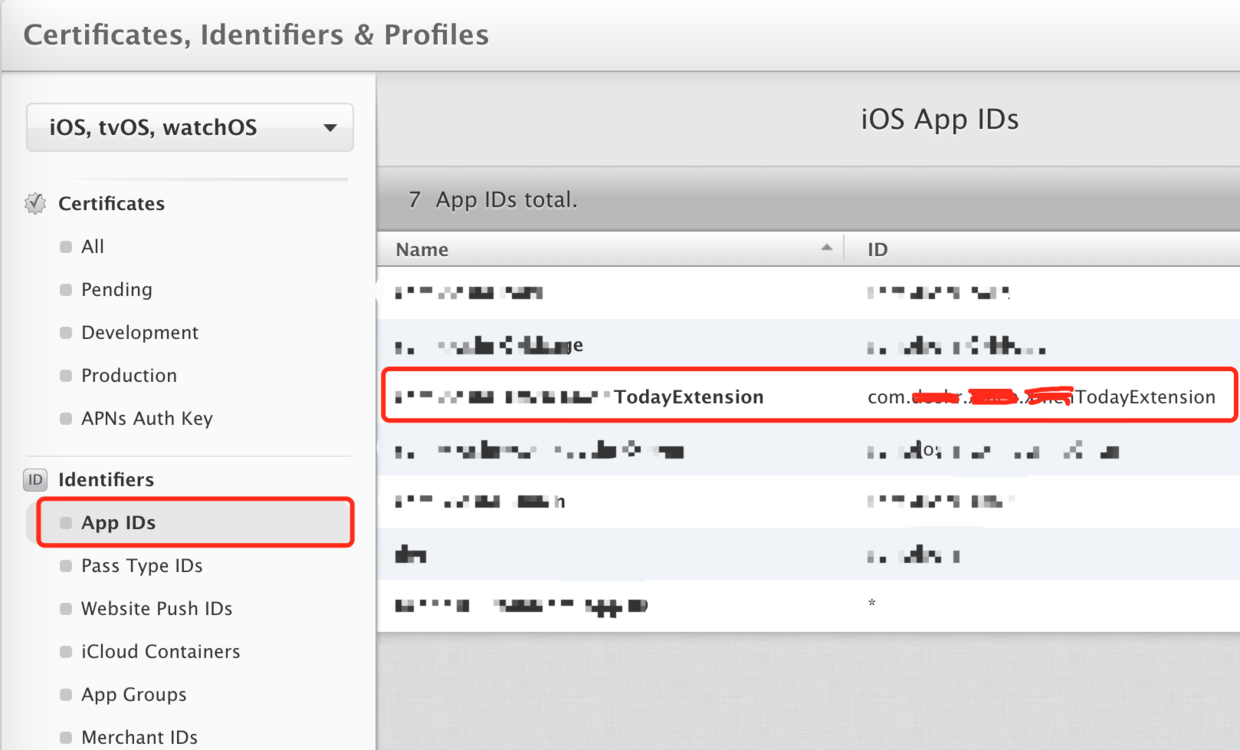Open the iOS, tvOS, watchOS platform dropdown
The width and height of the screenshot is (1240, 750).
click(x=190, y=128)
